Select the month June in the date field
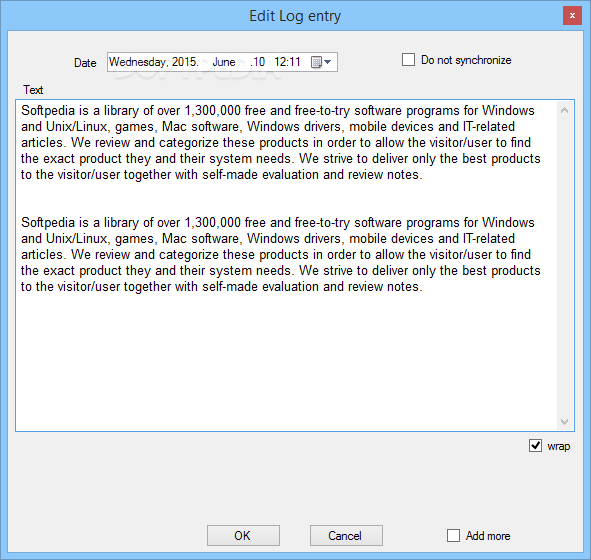This screenshot has height=560, width=591. click(x=224, y=62)
